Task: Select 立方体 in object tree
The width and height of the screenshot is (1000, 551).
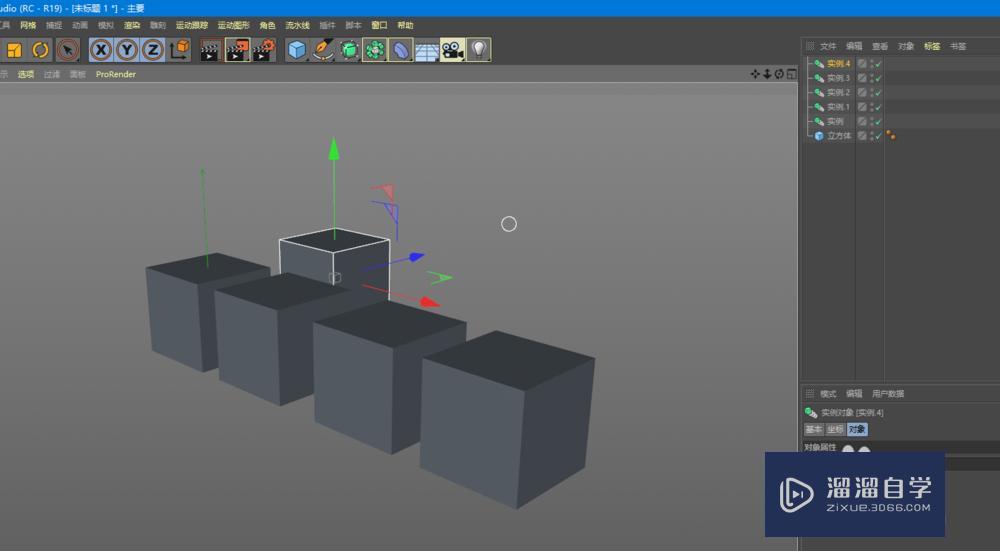Action: tap(839, 136)
